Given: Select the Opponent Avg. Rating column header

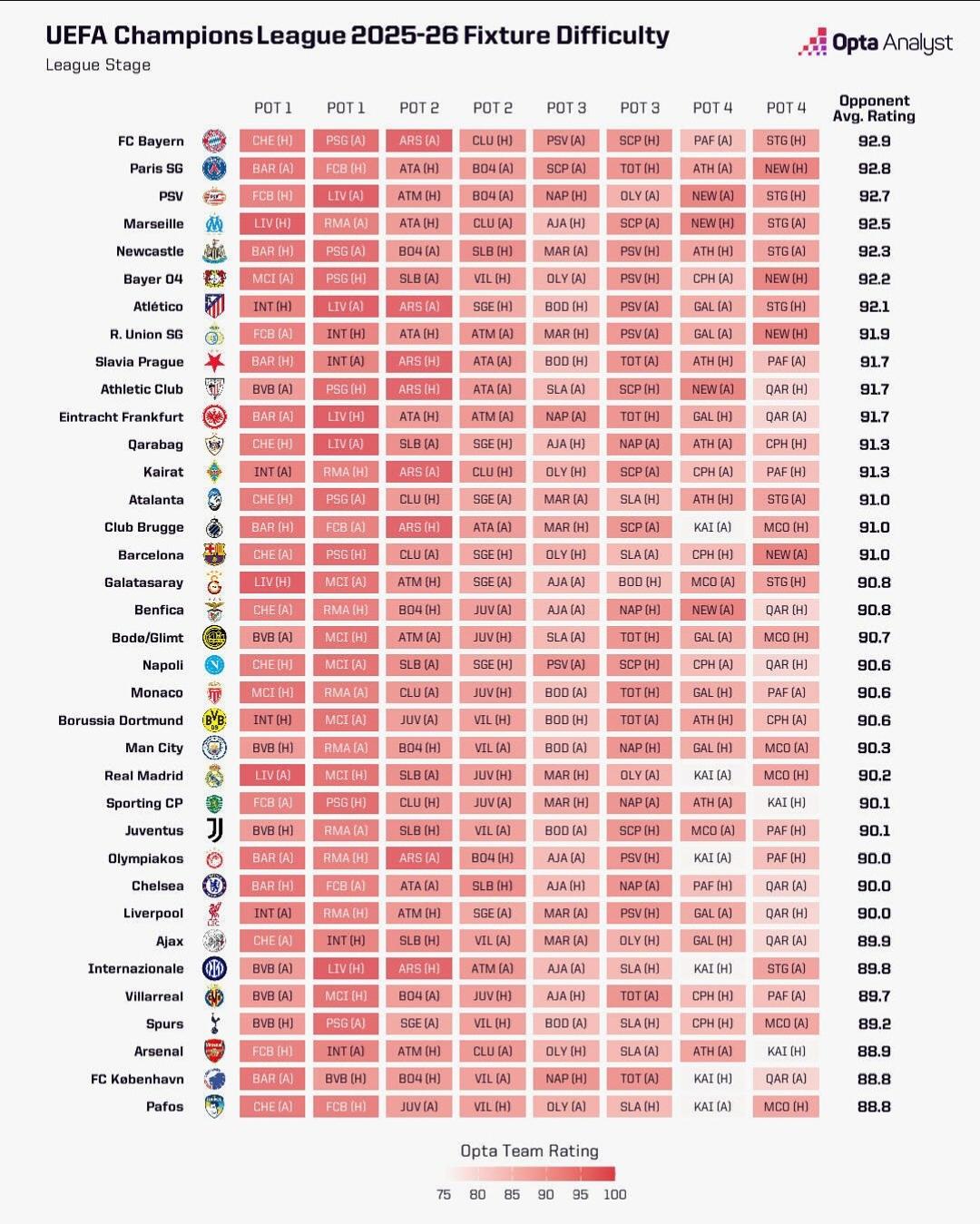Looking at the screenshot, I should click(x=874, y=108).
